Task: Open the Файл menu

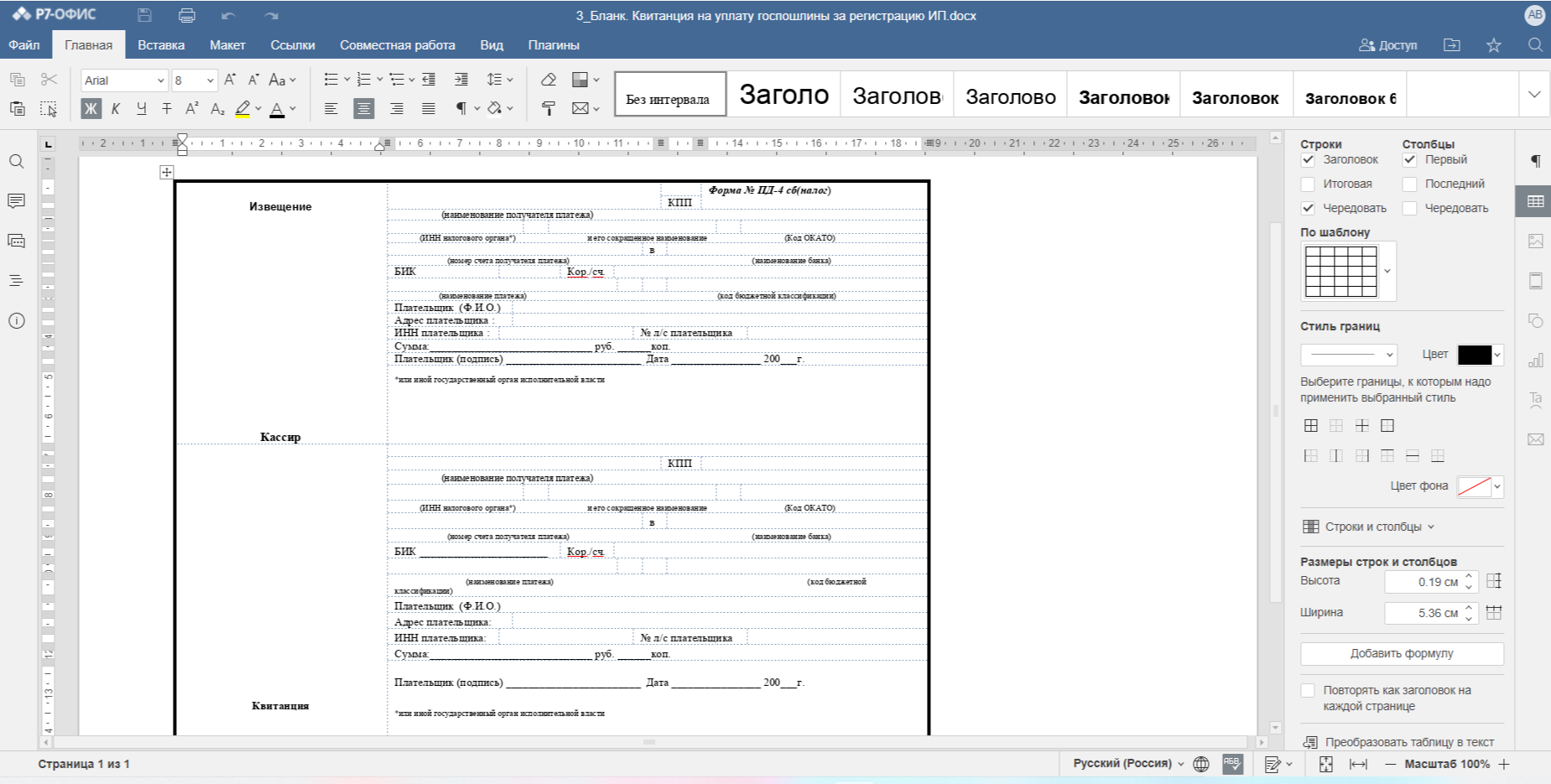Action: click(x=24, y=45)
